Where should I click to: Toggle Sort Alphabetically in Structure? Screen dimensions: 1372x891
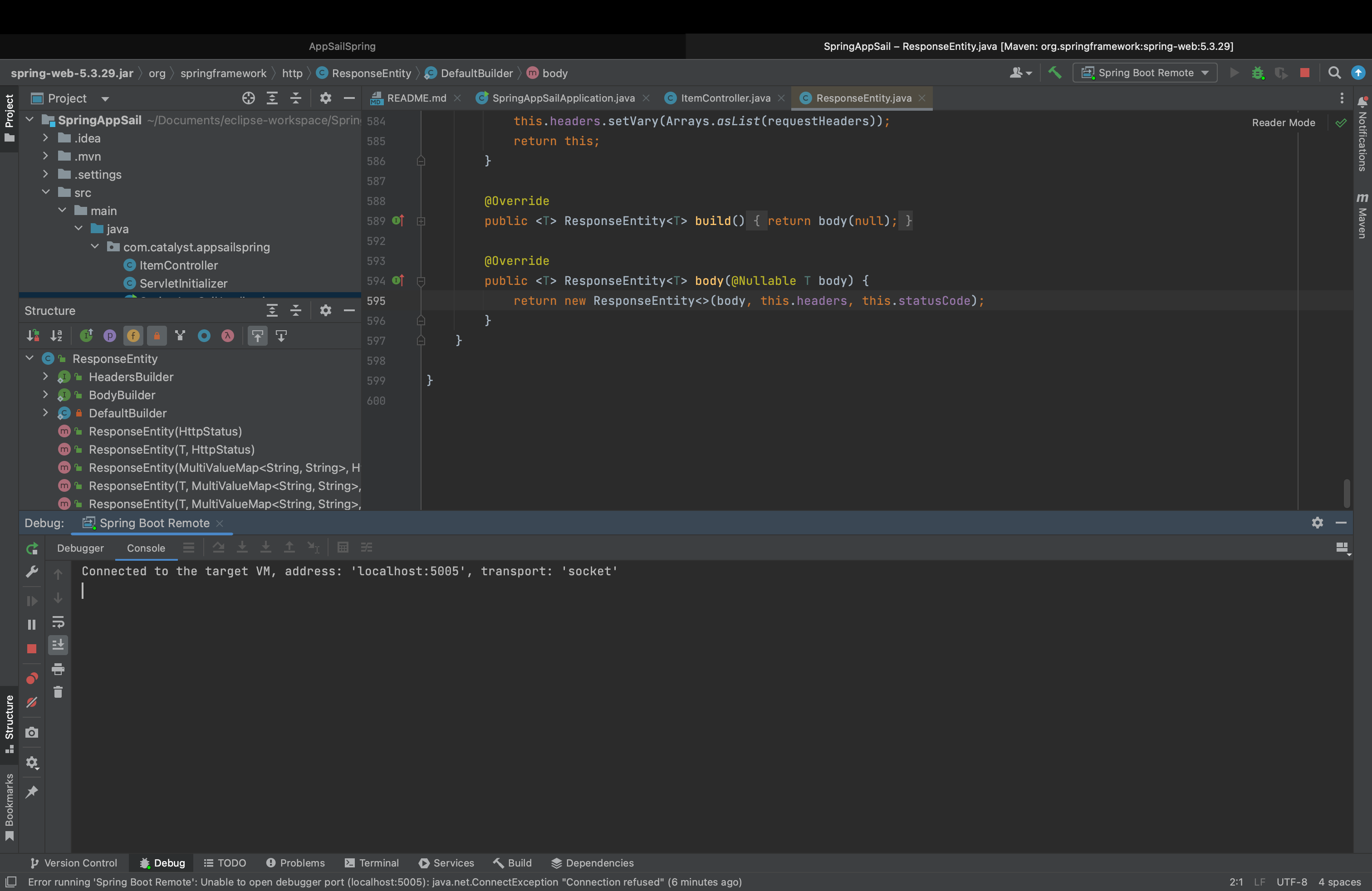pyautogui.click(x=57, y=335)
